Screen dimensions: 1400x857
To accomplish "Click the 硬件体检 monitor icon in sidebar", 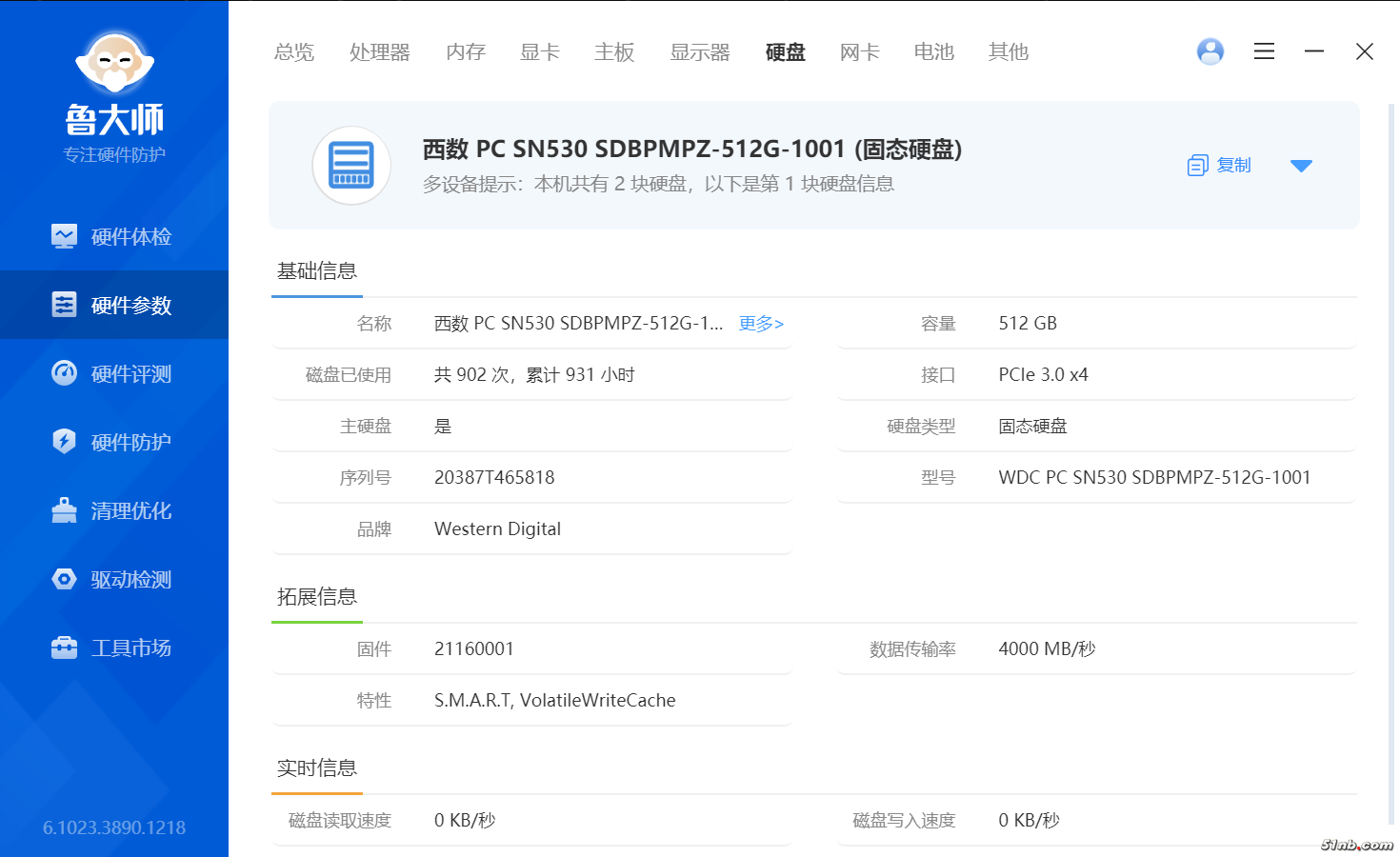I will coord(64,236).
